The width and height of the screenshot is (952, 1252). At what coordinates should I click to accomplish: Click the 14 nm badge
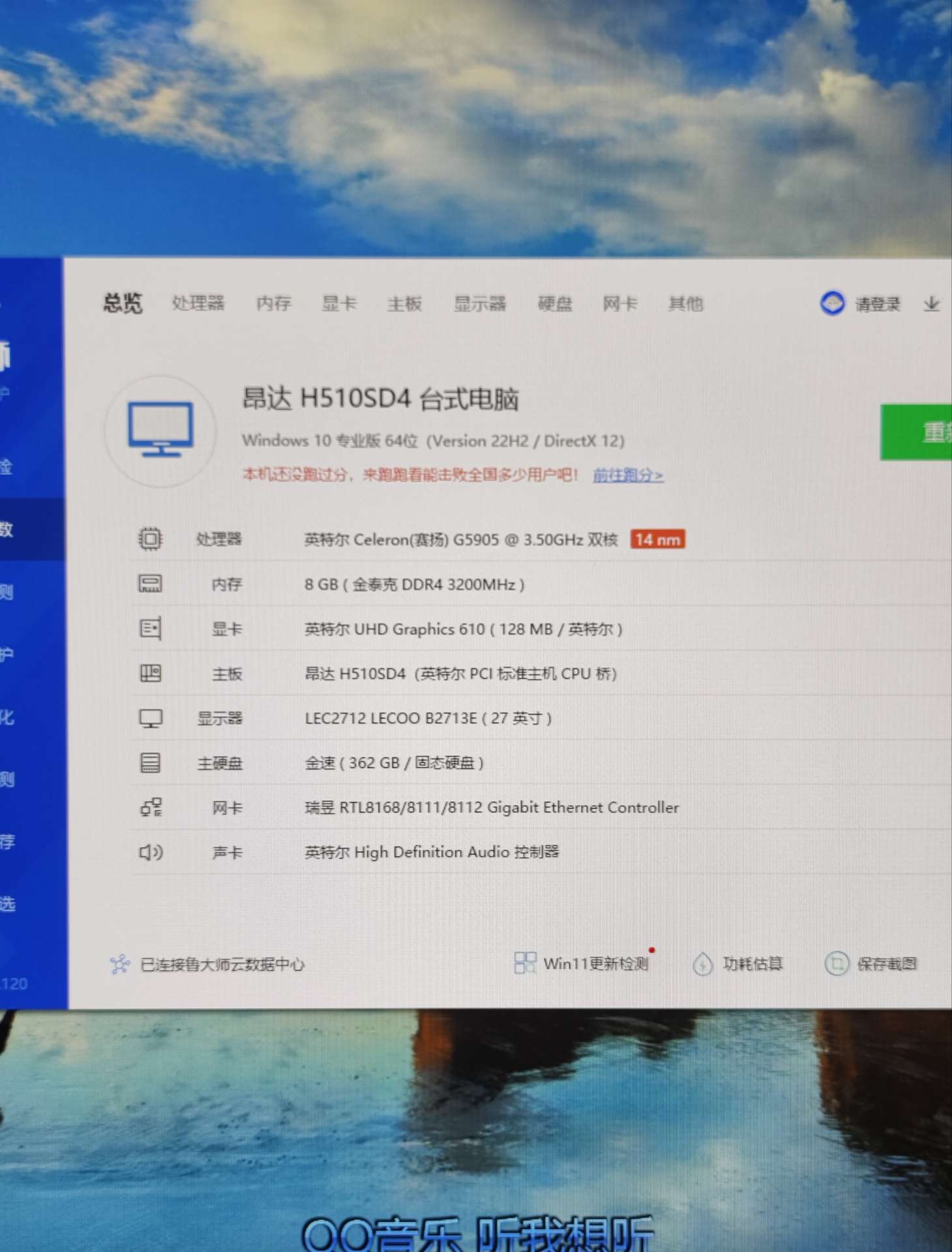tap(657, 539)
